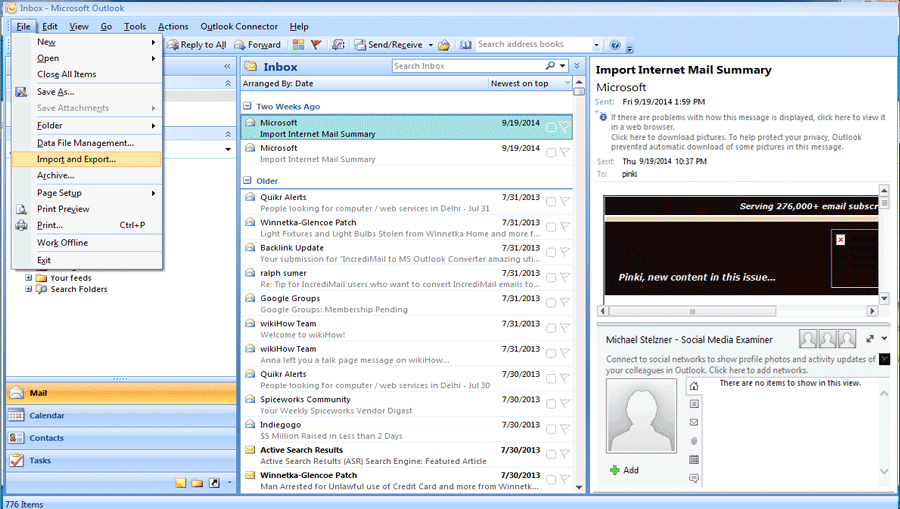Open the Send/Receive dropdown arrow
Viewport: 900px width, 509px height.
pyautogui.click(x=431, y=45)
